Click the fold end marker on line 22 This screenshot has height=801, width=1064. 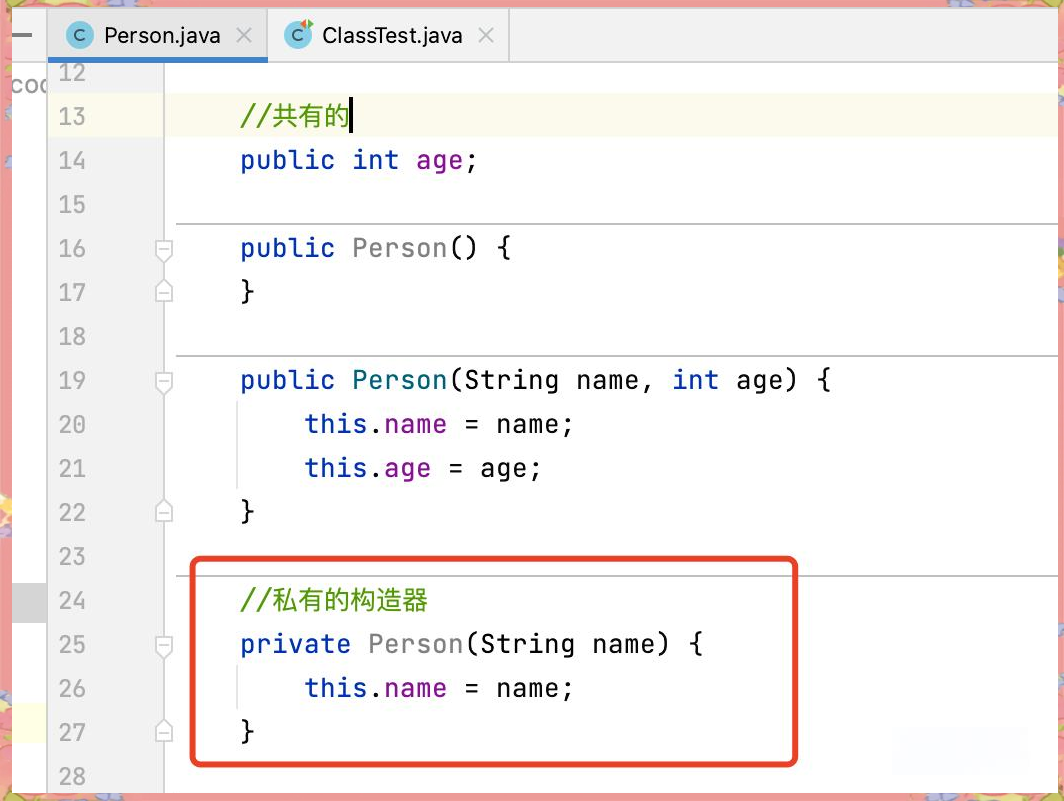(x=164, y=511)
